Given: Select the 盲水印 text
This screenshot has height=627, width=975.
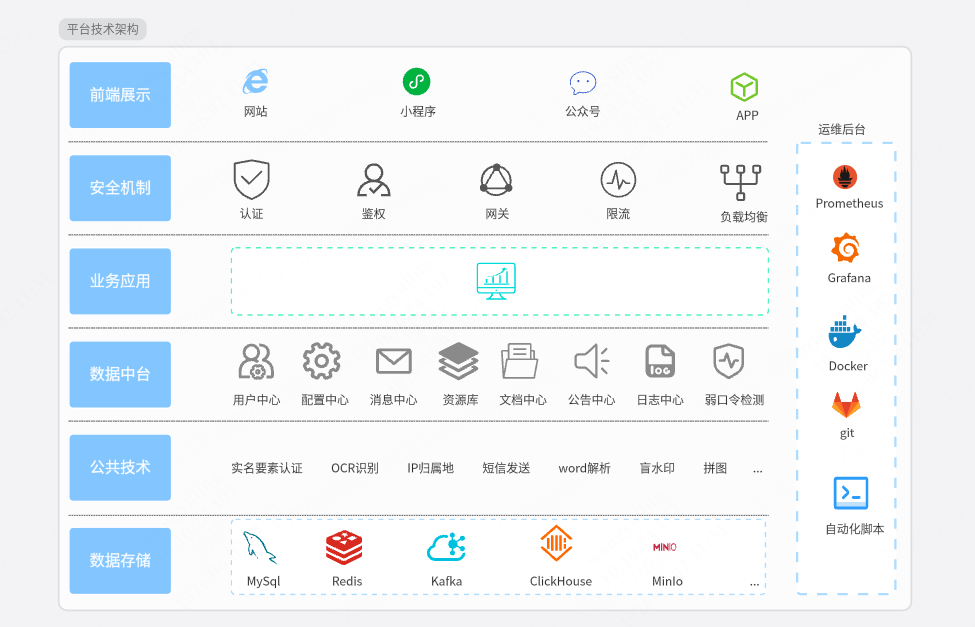Looking at the screenshot, I should 657,468.
